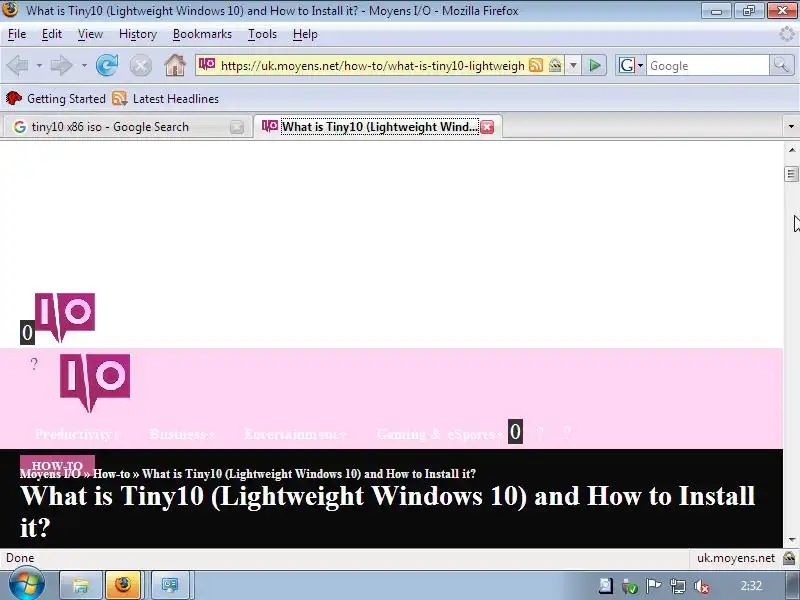This screenshot has height=600, width=800.
Task: Click the RSS feed icon in address bar
Action: 536,65
